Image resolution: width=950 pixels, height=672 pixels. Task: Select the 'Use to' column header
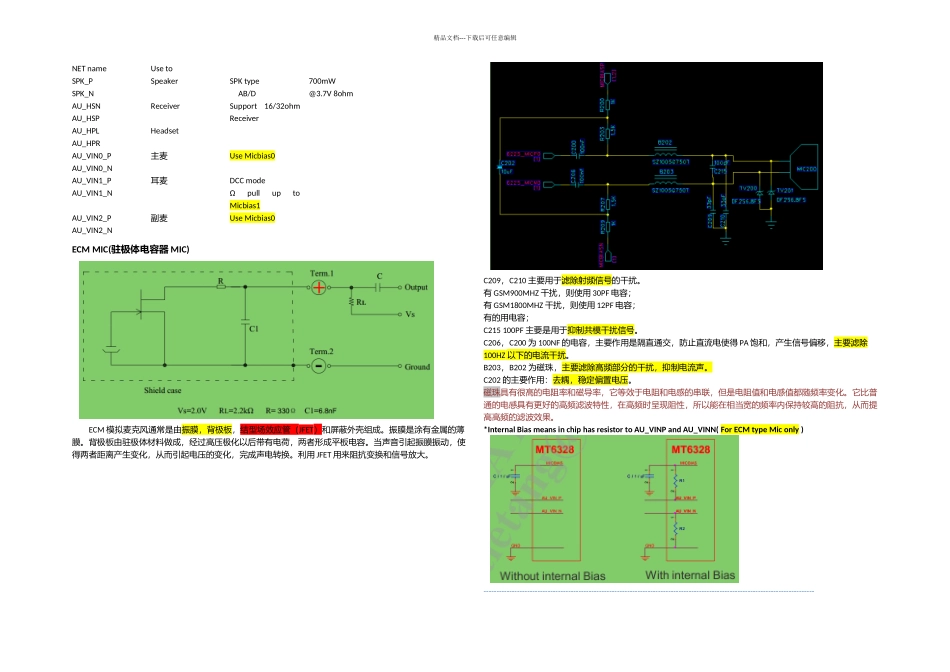[161, 68]
